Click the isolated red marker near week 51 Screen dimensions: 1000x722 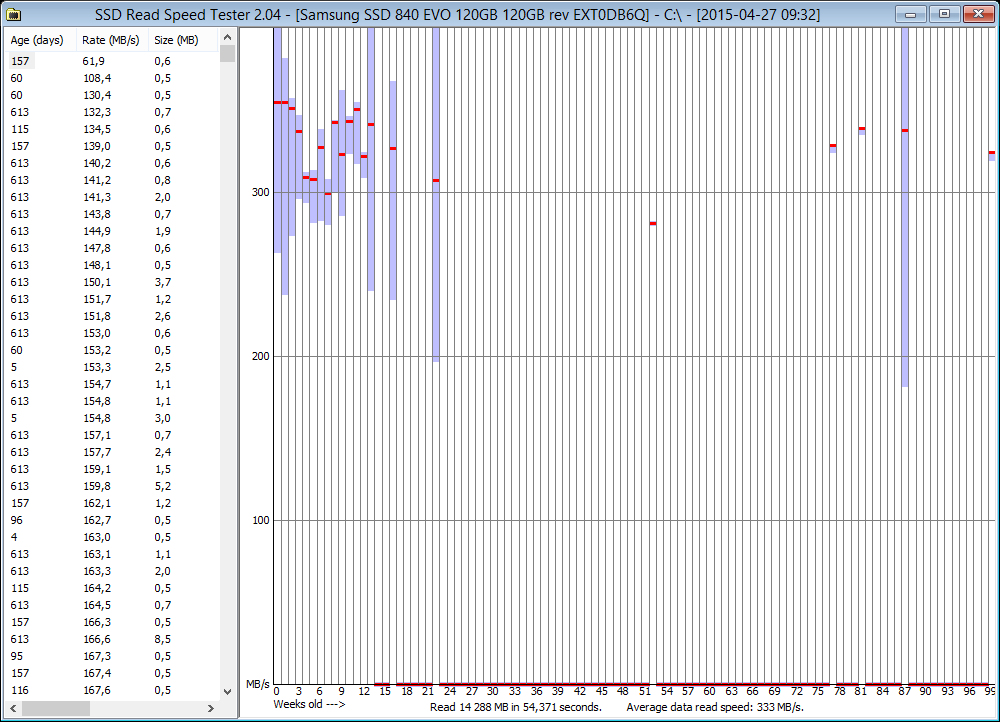(x=653, y=223)
